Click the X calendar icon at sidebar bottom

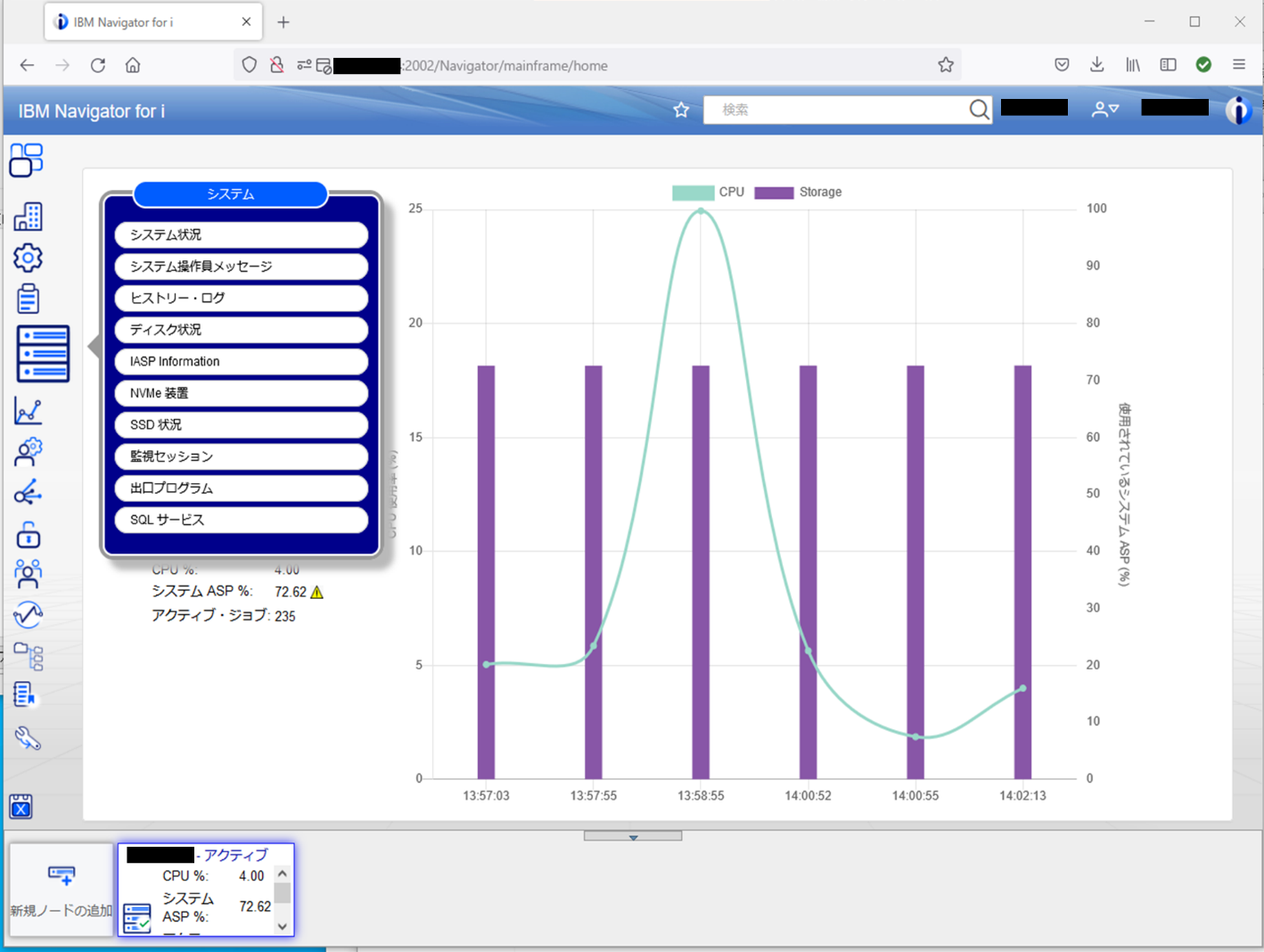click(x=21, y=807)
